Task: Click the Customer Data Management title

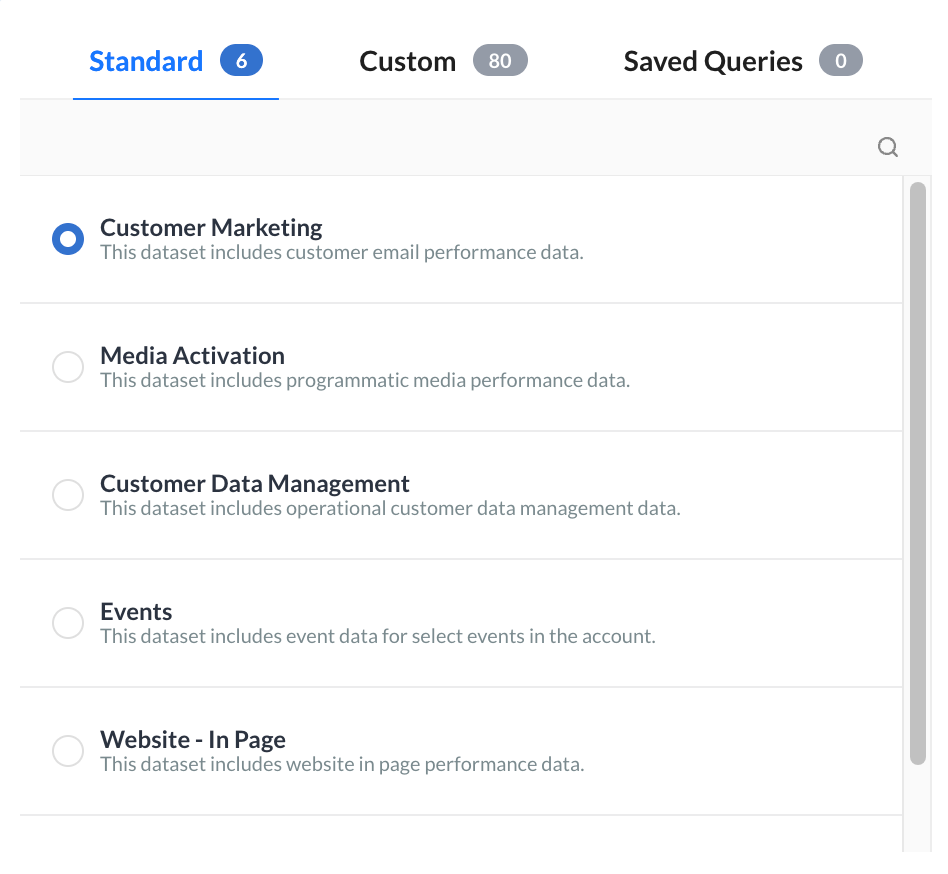Action: (254, 484)
